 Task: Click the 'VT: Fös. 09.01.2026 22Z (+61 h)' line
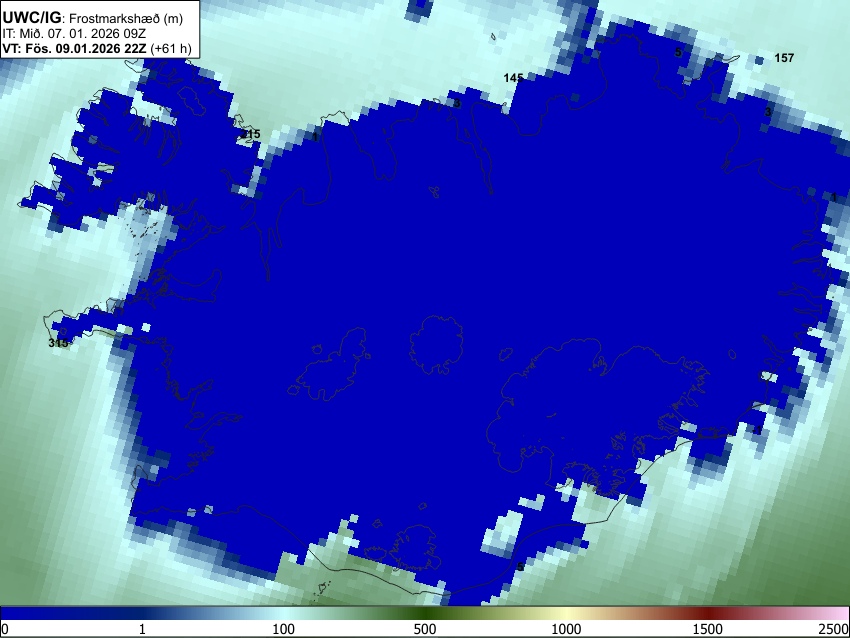[x=97, y=48]
